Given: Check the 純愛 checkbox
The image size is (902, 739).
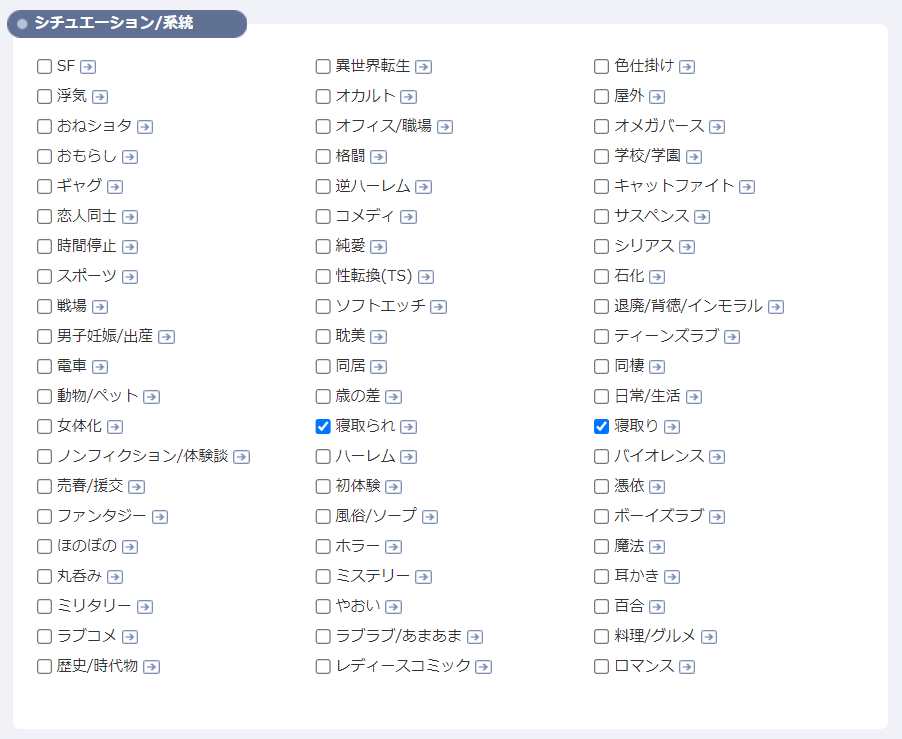Looking at the screenshot, I should tap(323, 246).
